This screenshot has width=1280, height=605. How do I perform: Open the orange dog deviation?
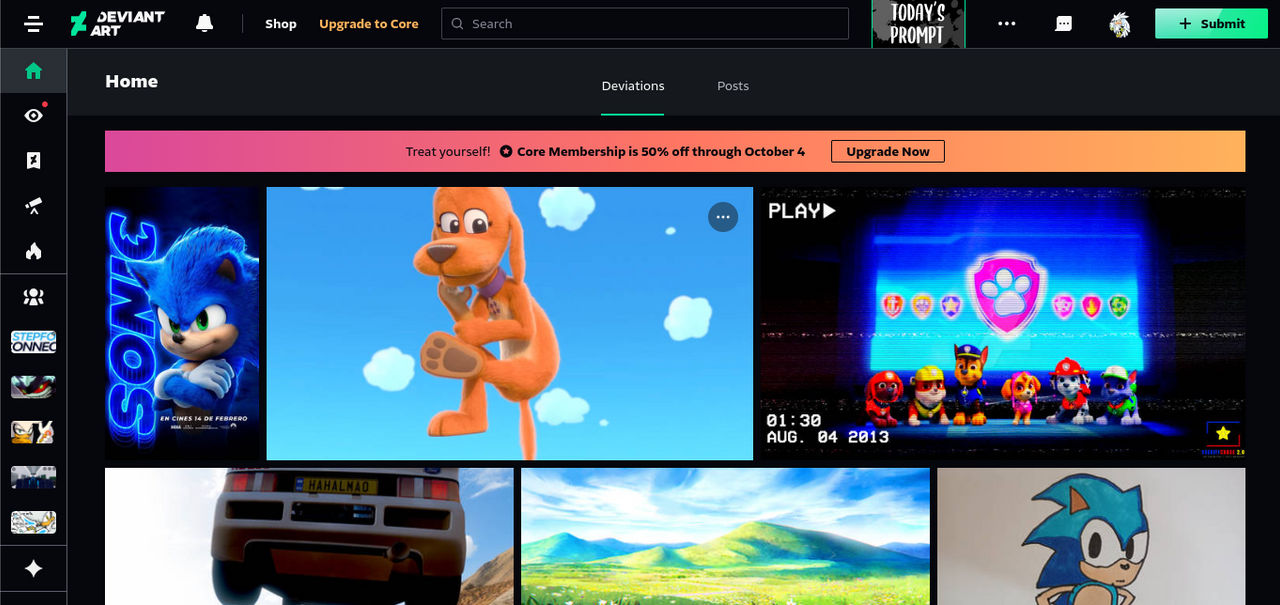click(x=510, y=324)
